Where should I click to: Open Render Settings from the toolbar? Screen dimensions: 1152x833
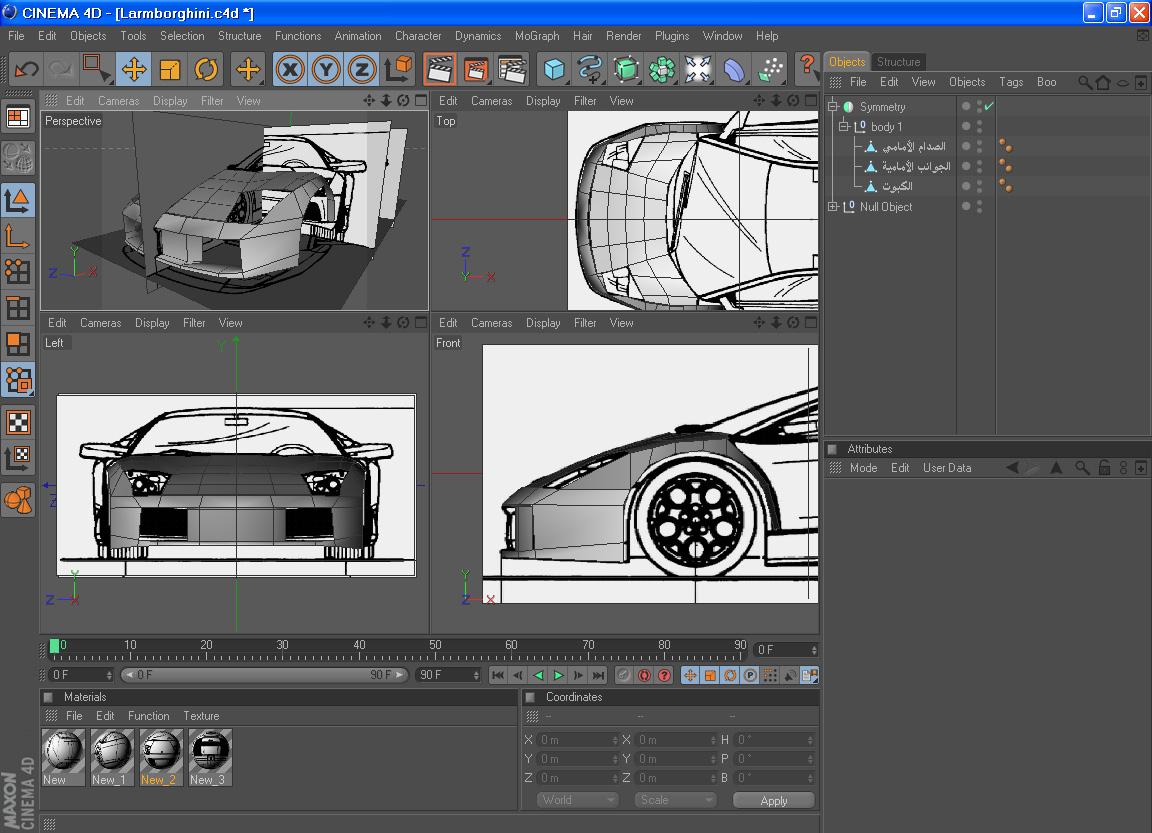click(512, 70)
